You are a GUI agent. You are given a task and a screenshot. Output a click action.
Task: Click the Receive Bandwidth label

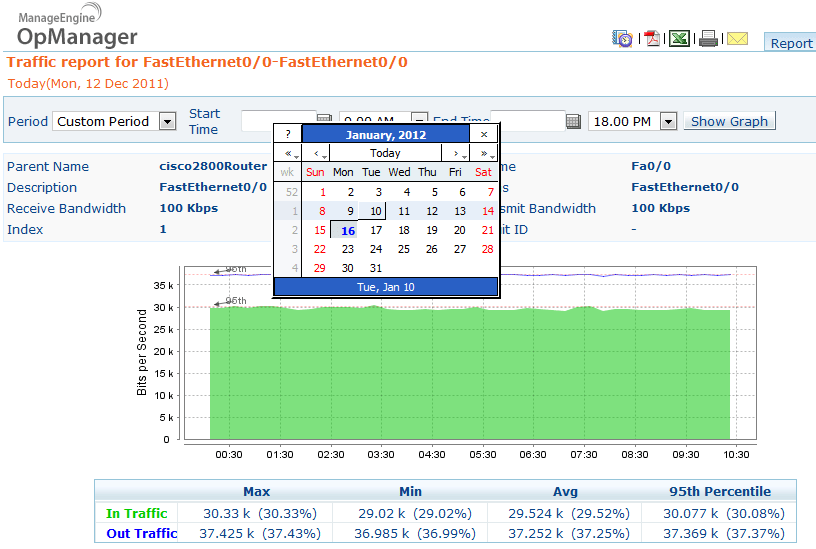66,208
